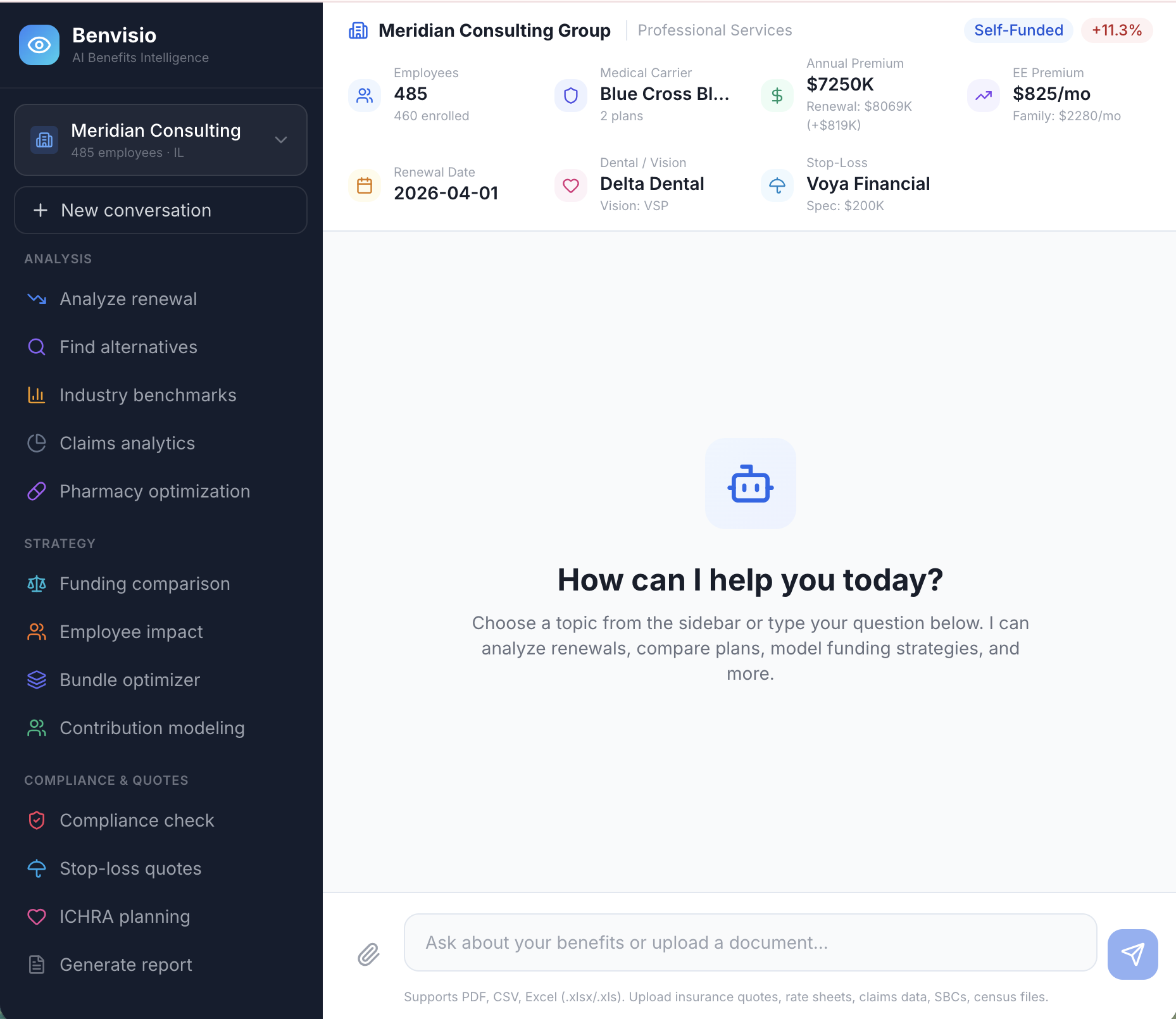Click the Professional Services label
The image size is (1176, 1019).
point(715,30)
